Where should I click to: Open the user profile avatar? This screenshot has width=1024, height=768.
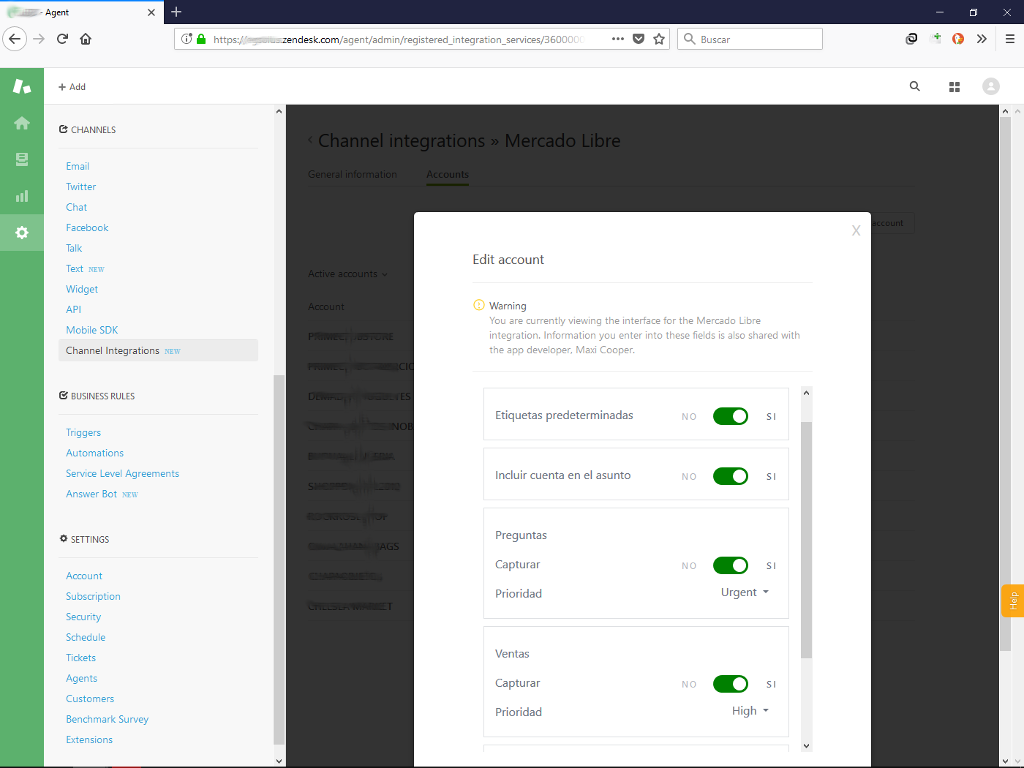(991, 87)
